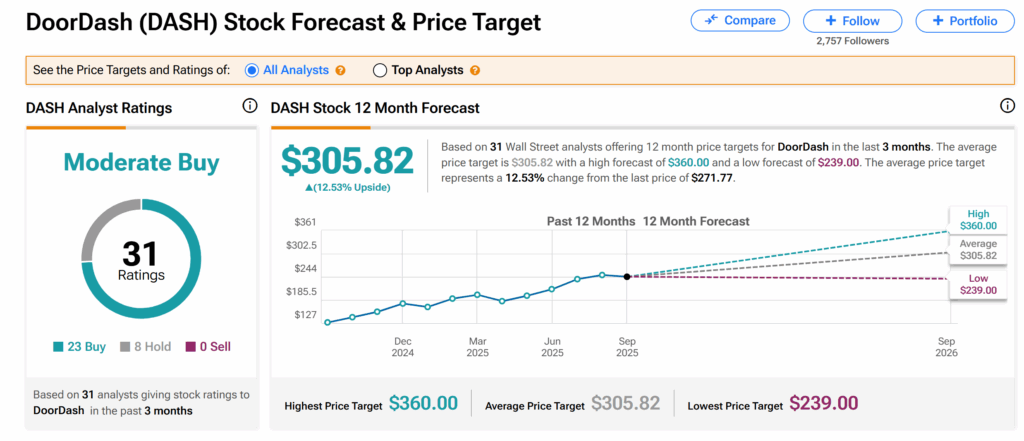Viewport: 1024px width, 441px height.
Task: Click the teal Buy legend square
Action: click(58, 347)
